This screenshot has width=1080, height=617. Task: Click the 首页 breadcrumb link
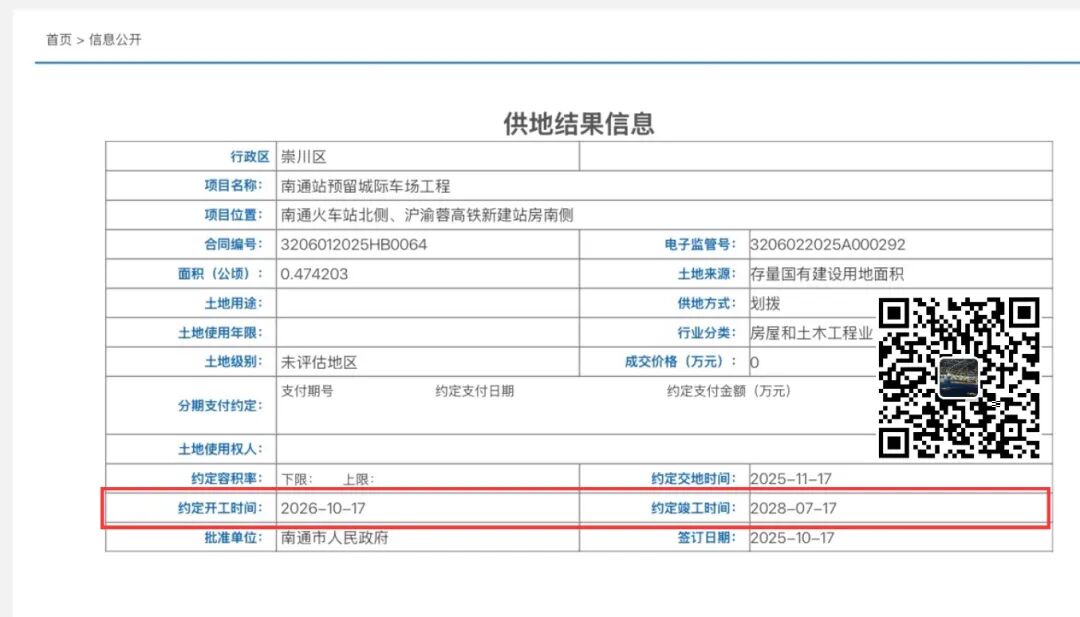[x=58, y=40]
